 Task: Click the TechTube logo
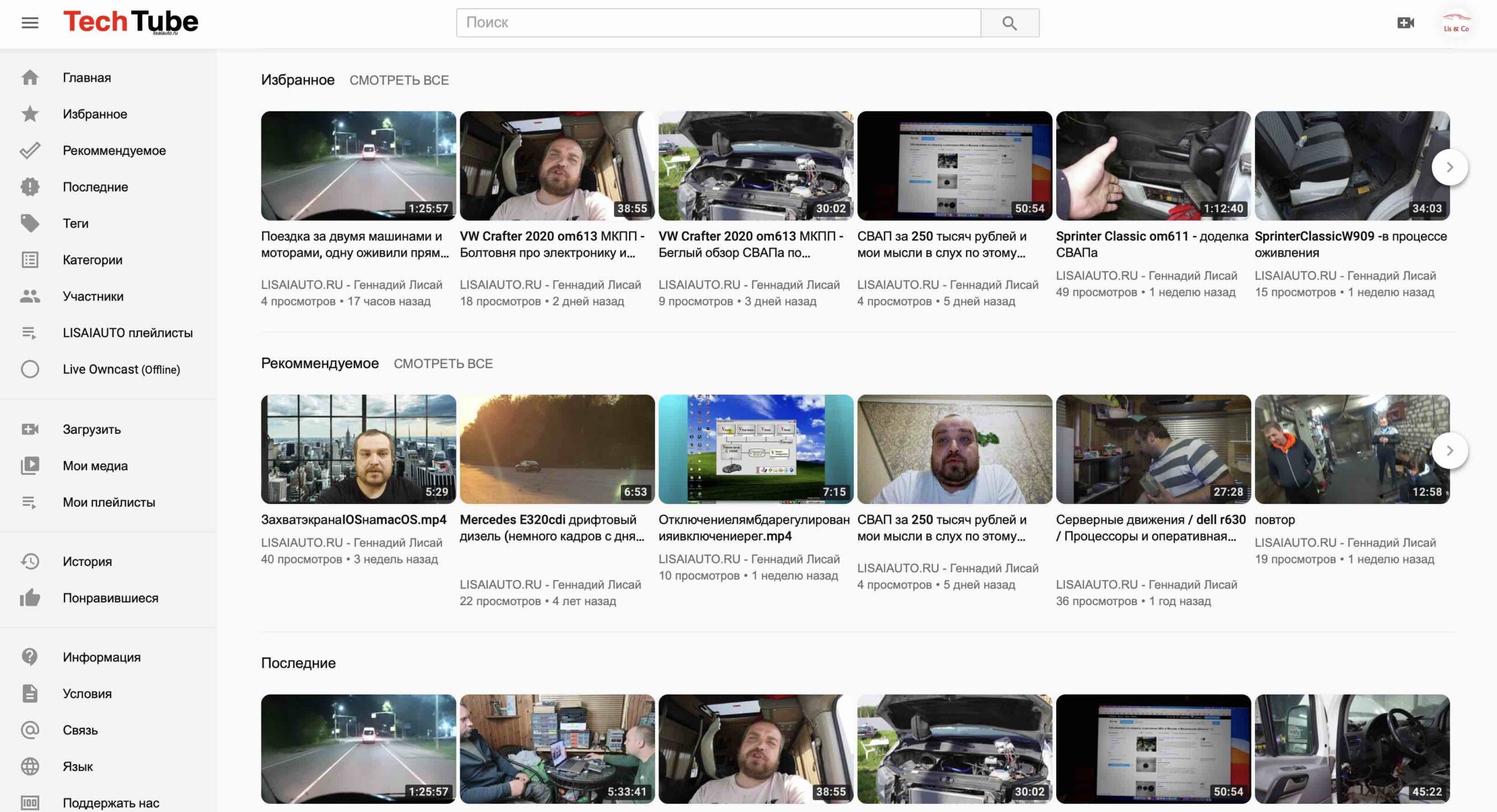coord(131,22)
